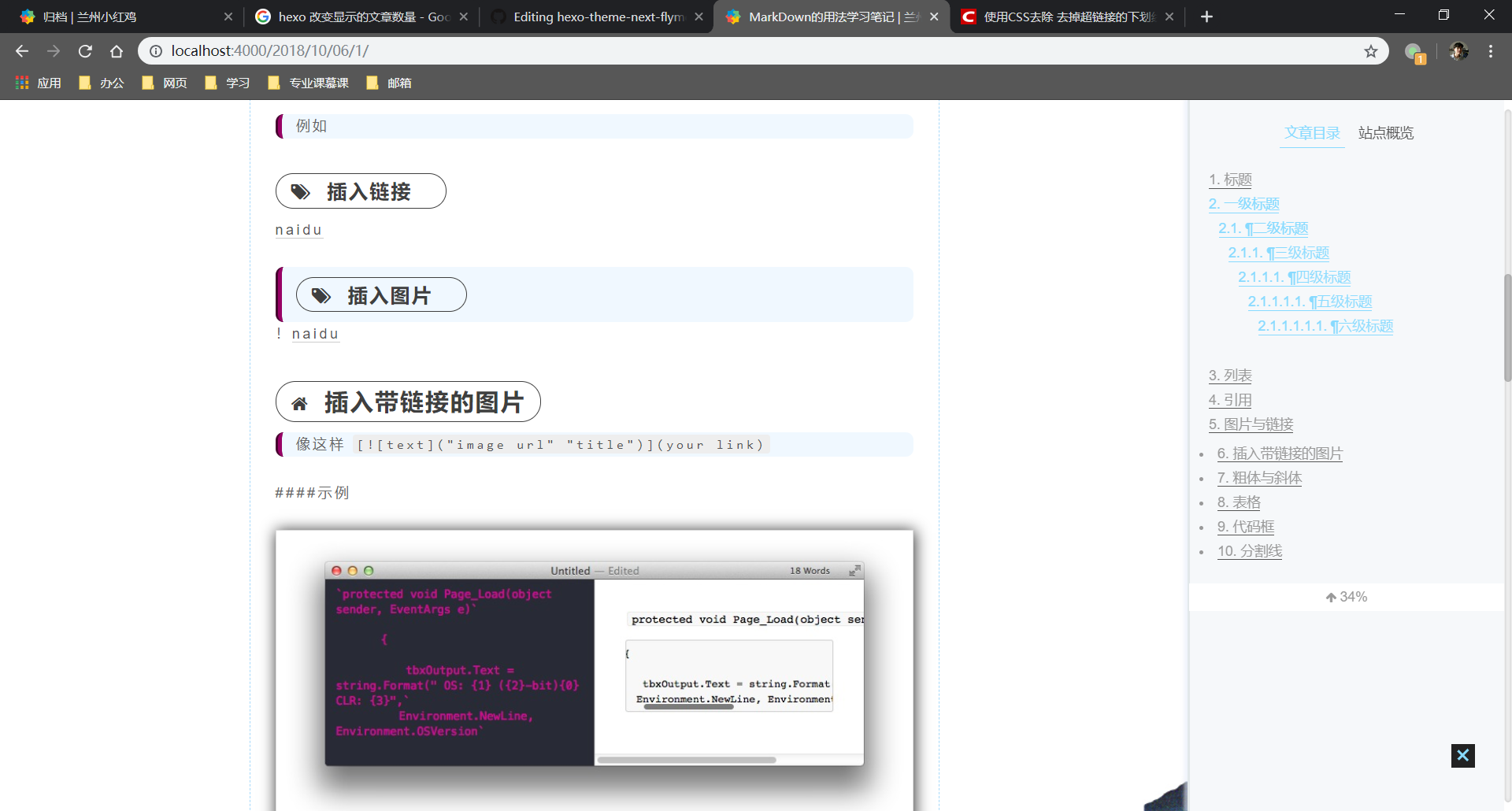Bookmark this page with star icon
Screen dimensions: 1512x811
coord(1371,51)
